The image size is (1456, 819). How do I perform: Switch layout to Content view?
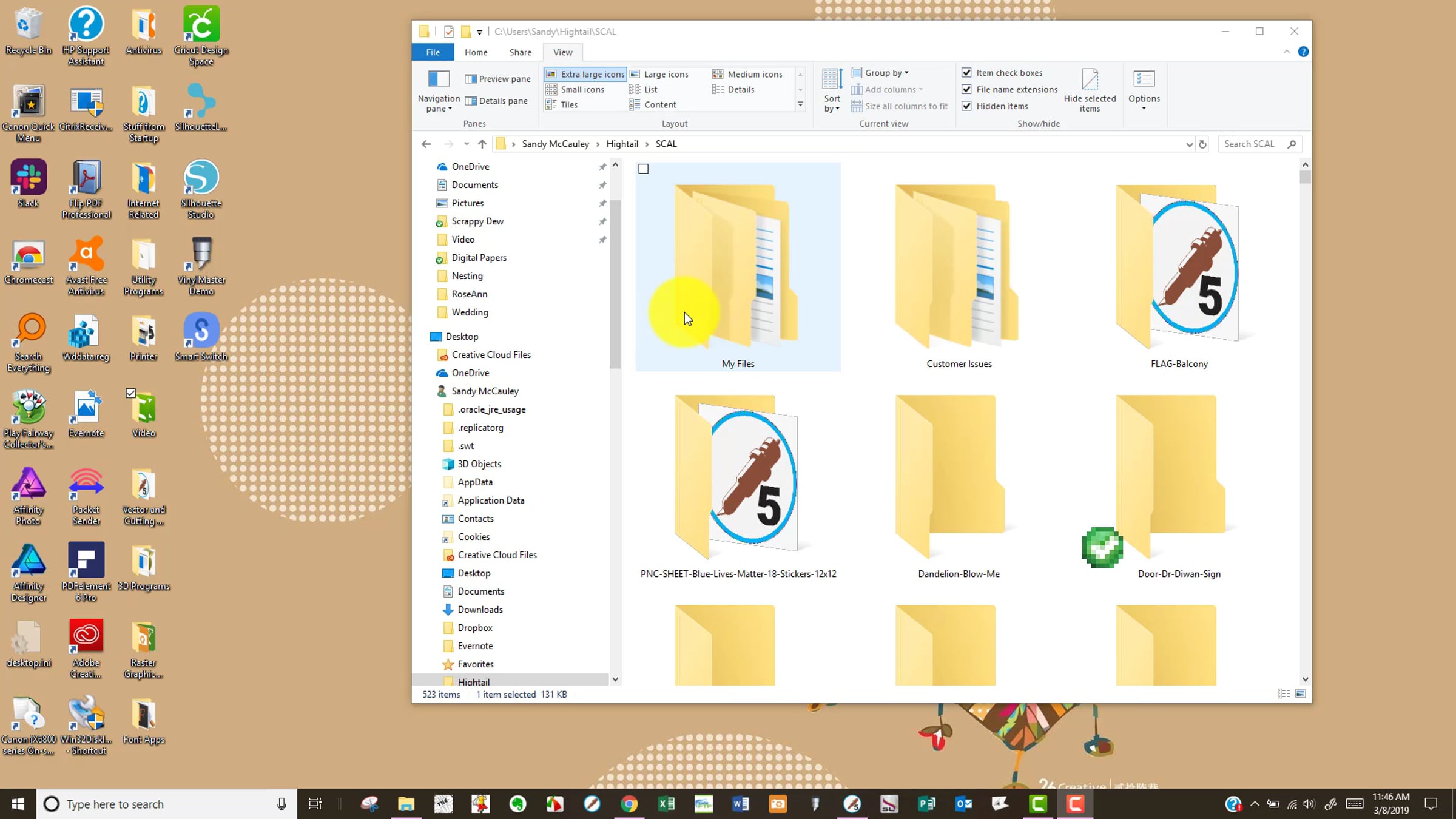point(653,104)
